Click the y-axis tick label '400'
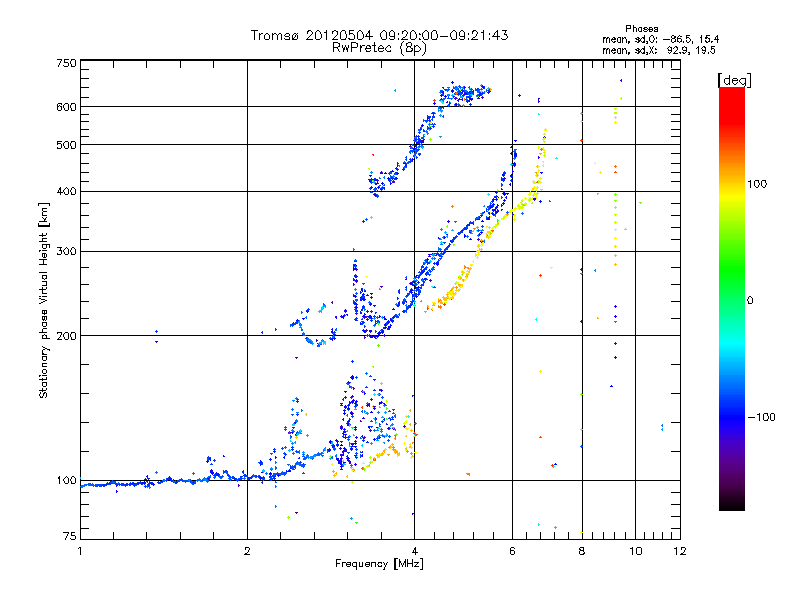 tap(66, 192)
